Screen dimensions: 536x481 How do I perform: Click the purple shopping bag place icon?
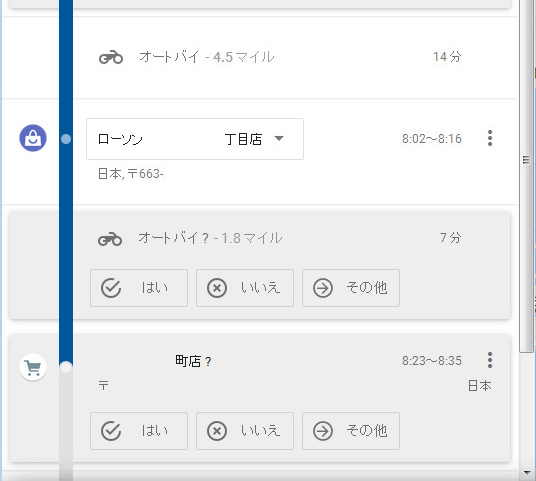coord(33,138)
